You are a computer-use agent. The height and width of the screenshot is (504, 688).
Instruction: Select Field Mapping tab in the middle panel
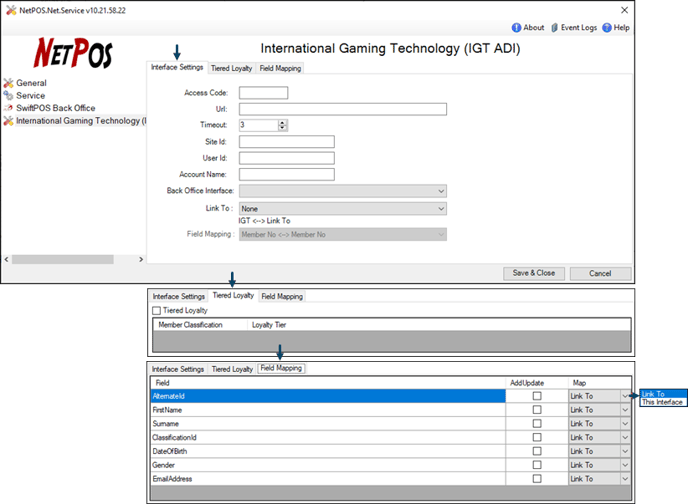(x=282, y=297)
